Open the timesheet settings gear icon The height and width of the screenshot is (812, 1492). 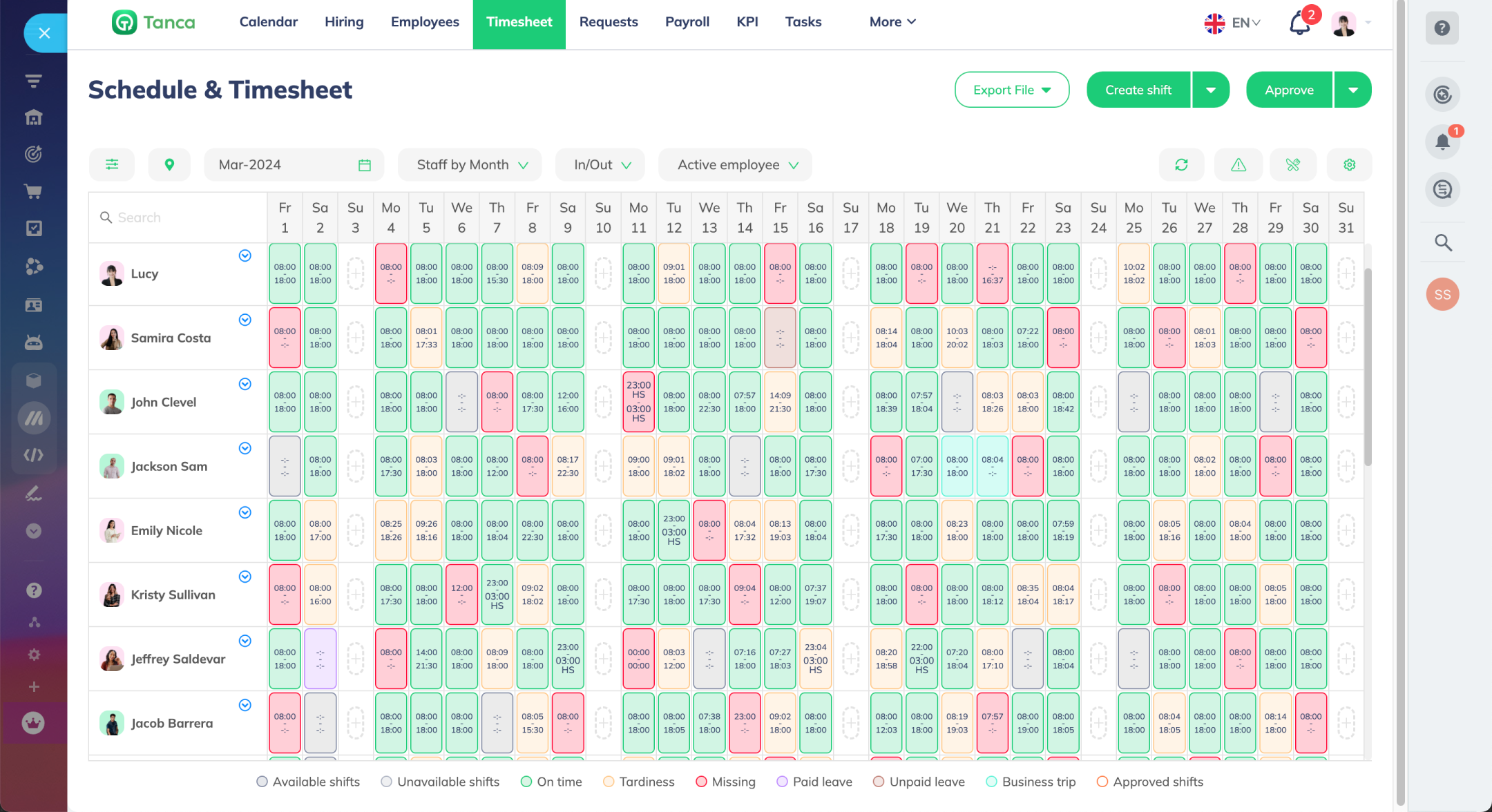point(1349,164)
